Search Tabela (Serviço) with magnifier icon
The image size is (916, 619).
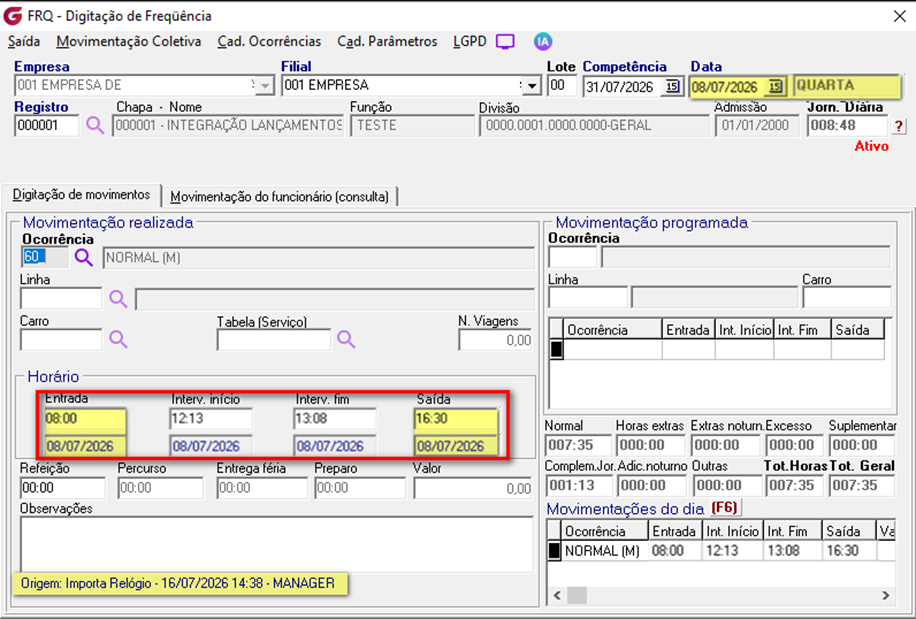point(346,339)
